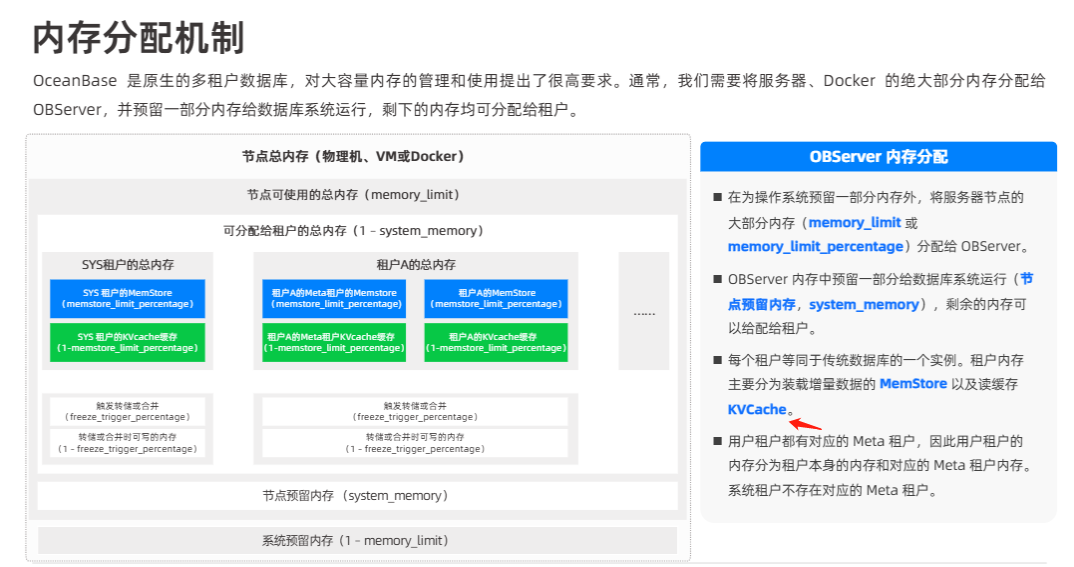Click the blue 租户A的MemStore box

(x=496, y=299)
